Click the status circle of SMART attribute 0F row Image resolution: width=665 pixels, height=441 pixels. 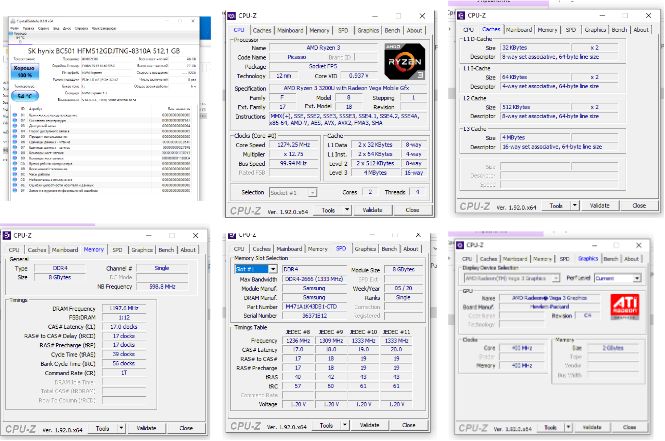point(15,190)
